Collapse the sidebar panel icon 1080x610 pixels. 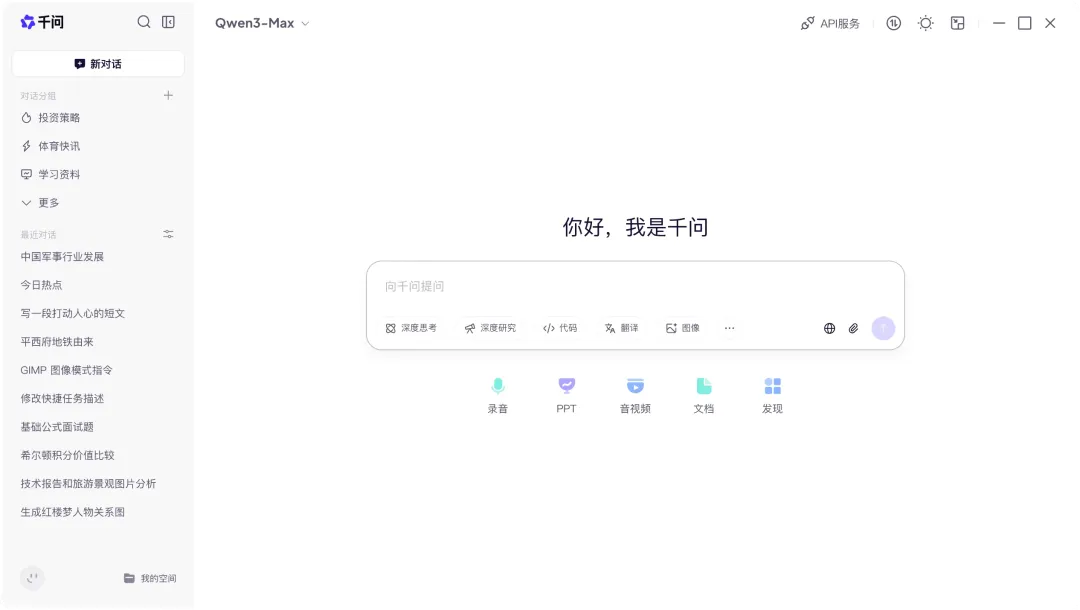pyautogui.click(x=168, y=22)
